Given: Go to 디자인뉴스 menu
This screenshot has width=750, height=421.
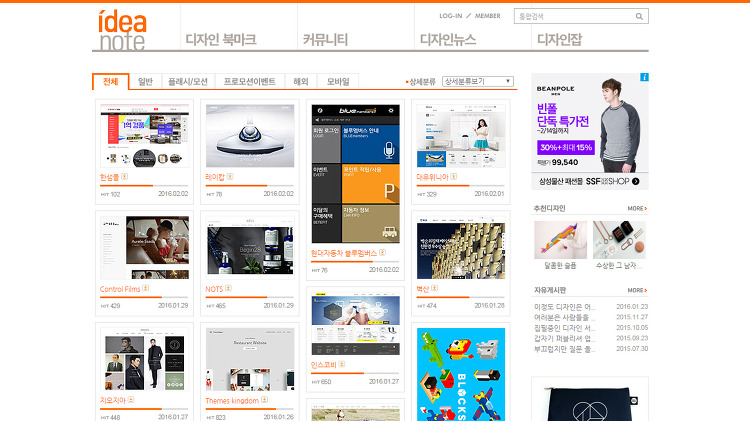Looking at the screenshot, I should 448,39.
